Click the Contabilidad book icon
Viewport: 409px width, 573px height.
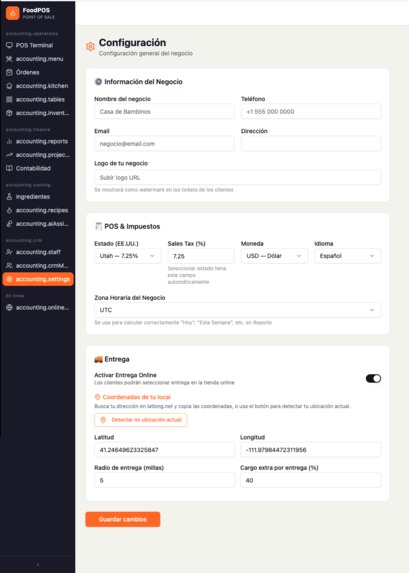pyautogui.click(x=9, y=168)
